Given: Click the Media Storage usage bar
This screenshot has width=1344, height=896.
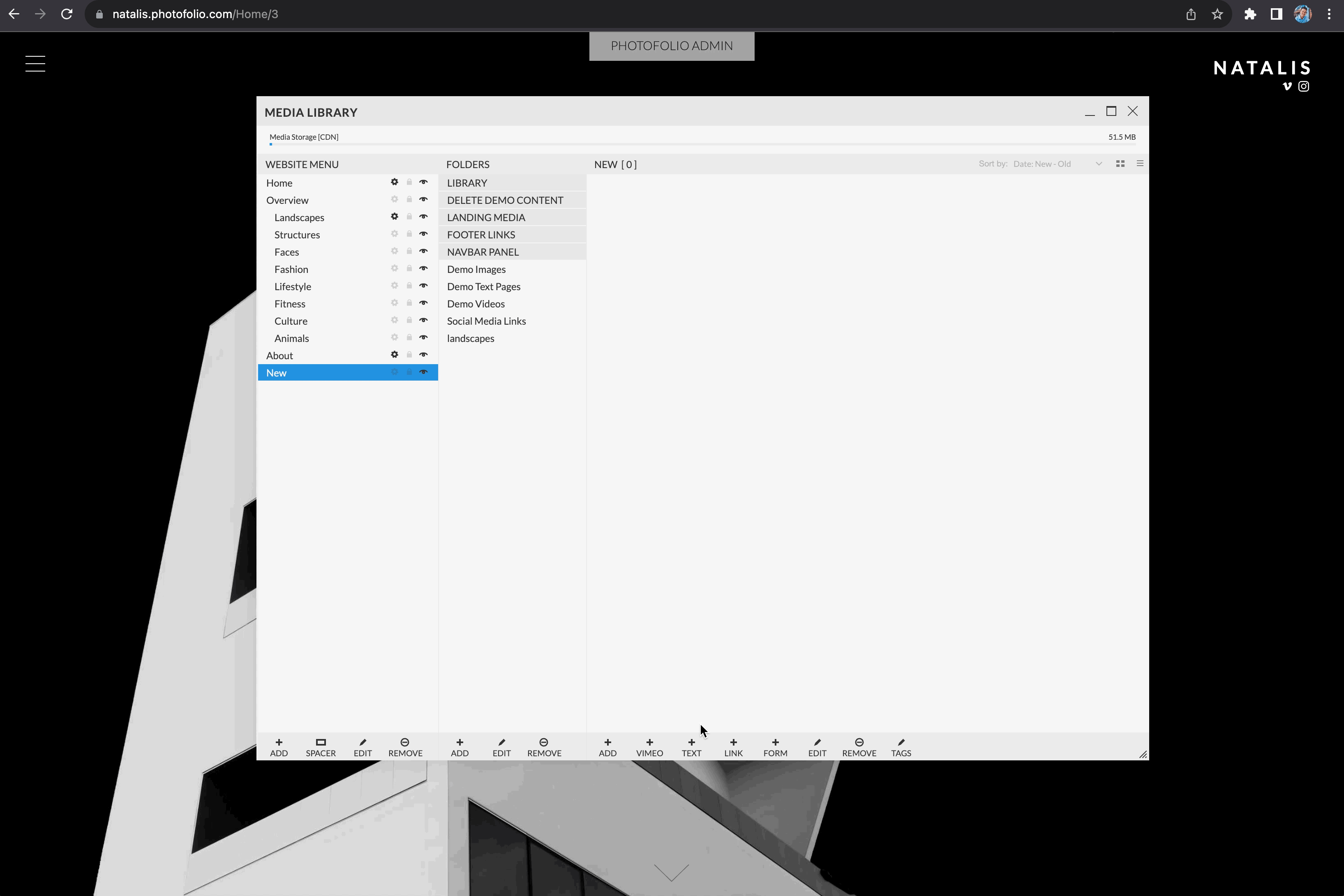Looking at the screenshot, I should (x=702, y=144).
